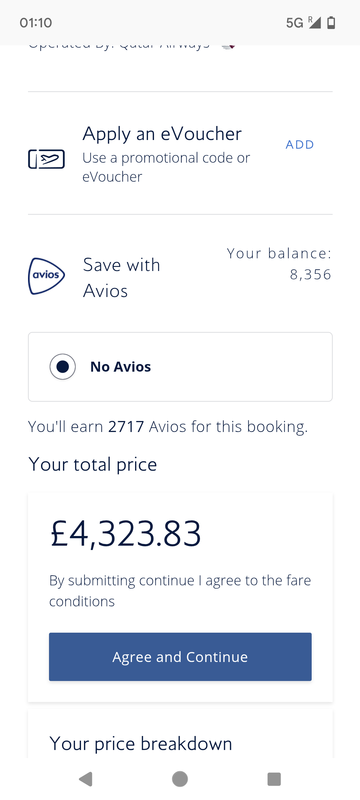Add an eVoucher via ADD link
The image size is (360, 800).
coord(300,144)
